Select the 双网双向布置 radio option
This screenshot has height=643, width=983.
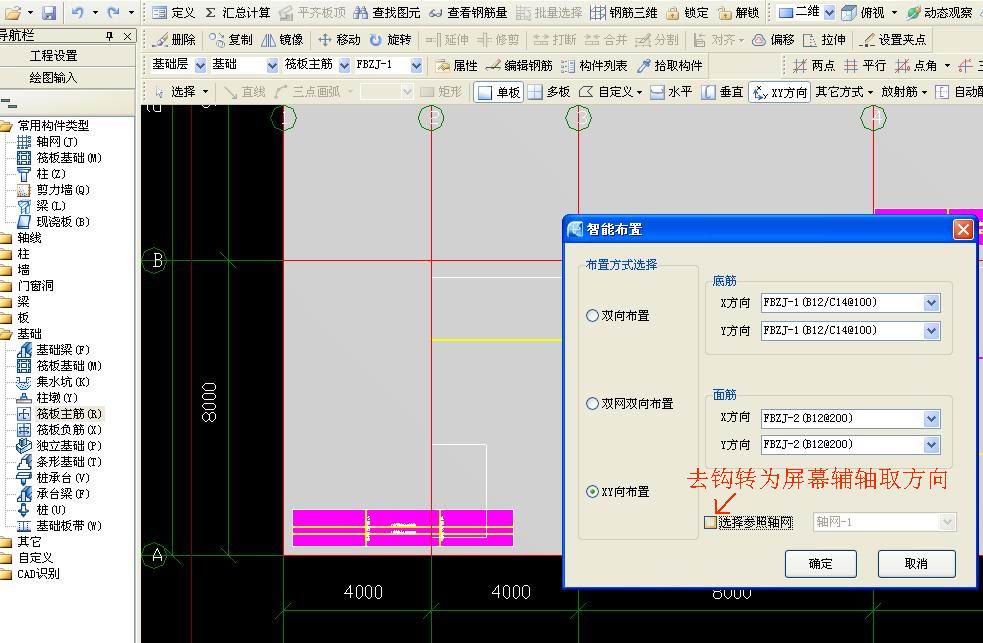[592, 404]
